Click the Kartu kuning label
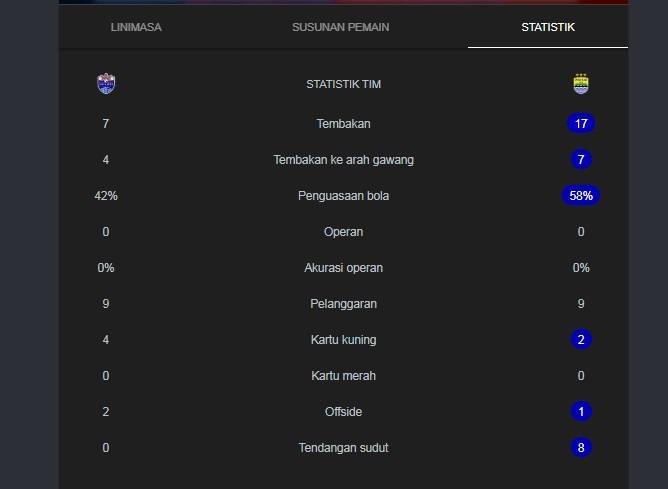 point(343,340)
